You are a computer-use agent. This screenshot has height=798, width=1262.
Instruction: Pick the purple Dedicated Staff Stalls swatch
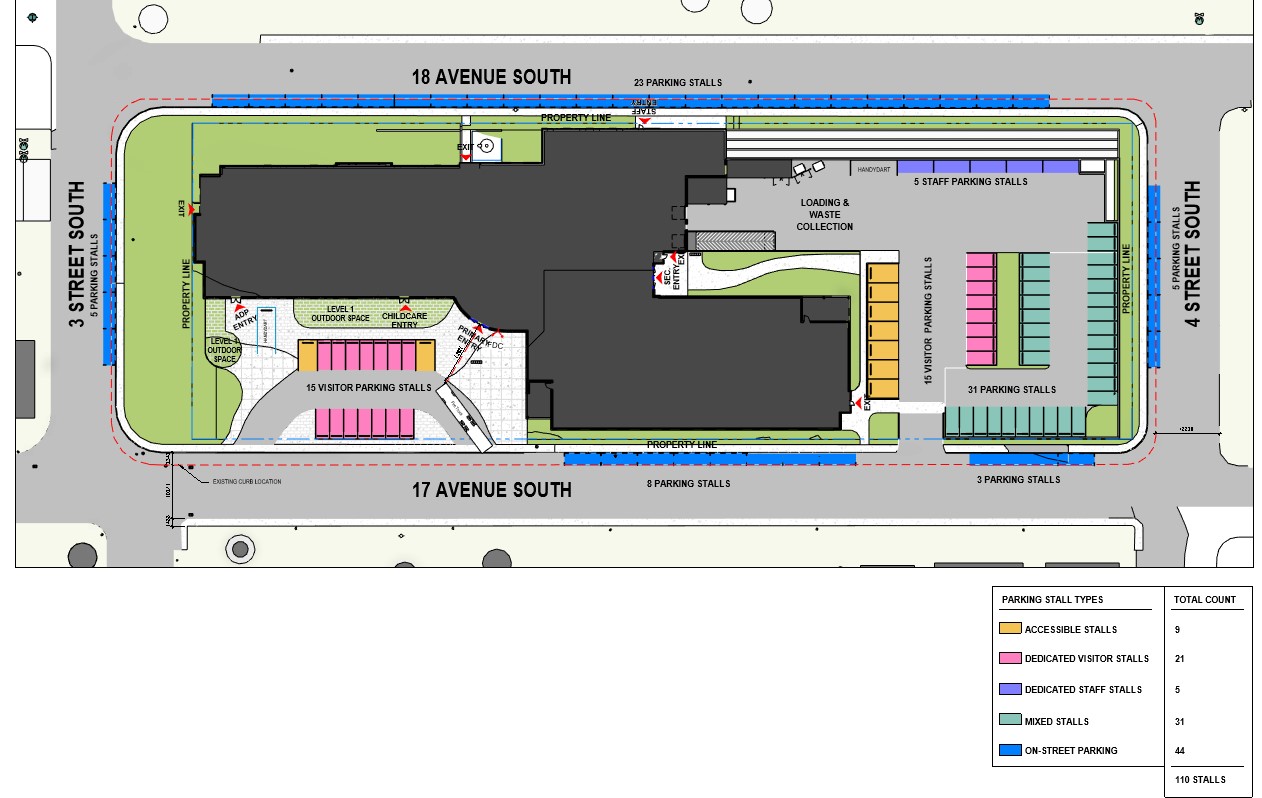tap(1009, 690)
